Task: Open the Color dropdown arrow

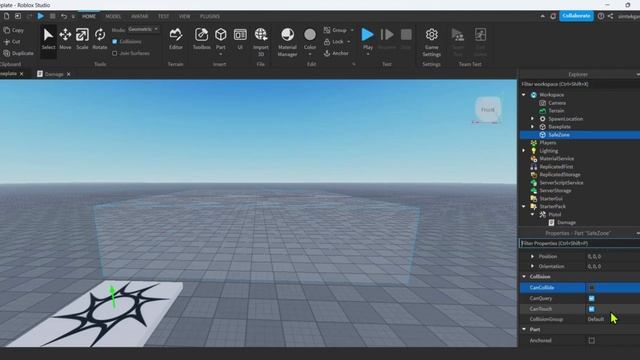Action: pyautogui.click(x=310, y=54)
